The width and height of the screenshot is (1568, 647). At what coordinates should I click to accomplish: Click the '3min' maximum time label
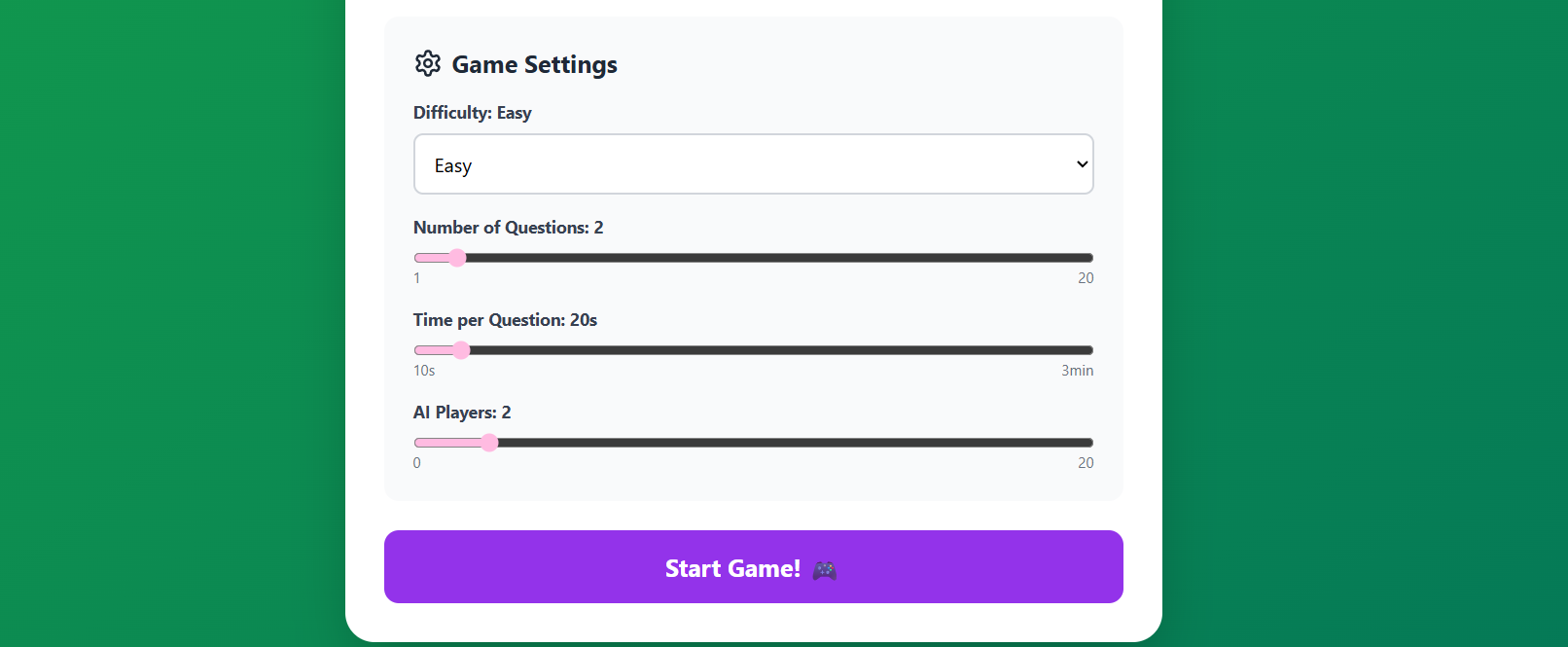[x=1077, y=371]
